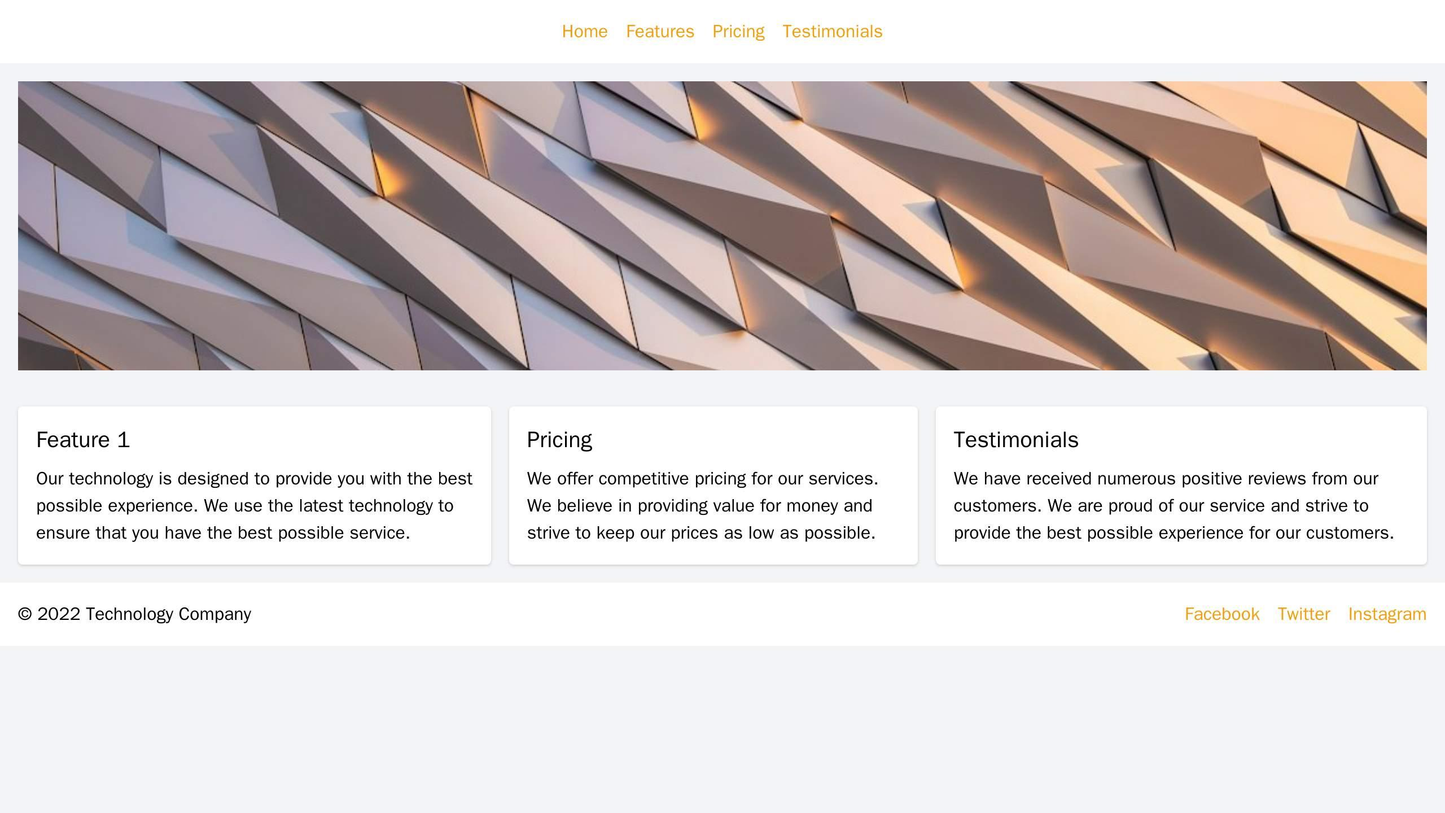Open the Testimonials navigation link
Viewport: 1445px width, 813px height.
click(x=830, y=31)
